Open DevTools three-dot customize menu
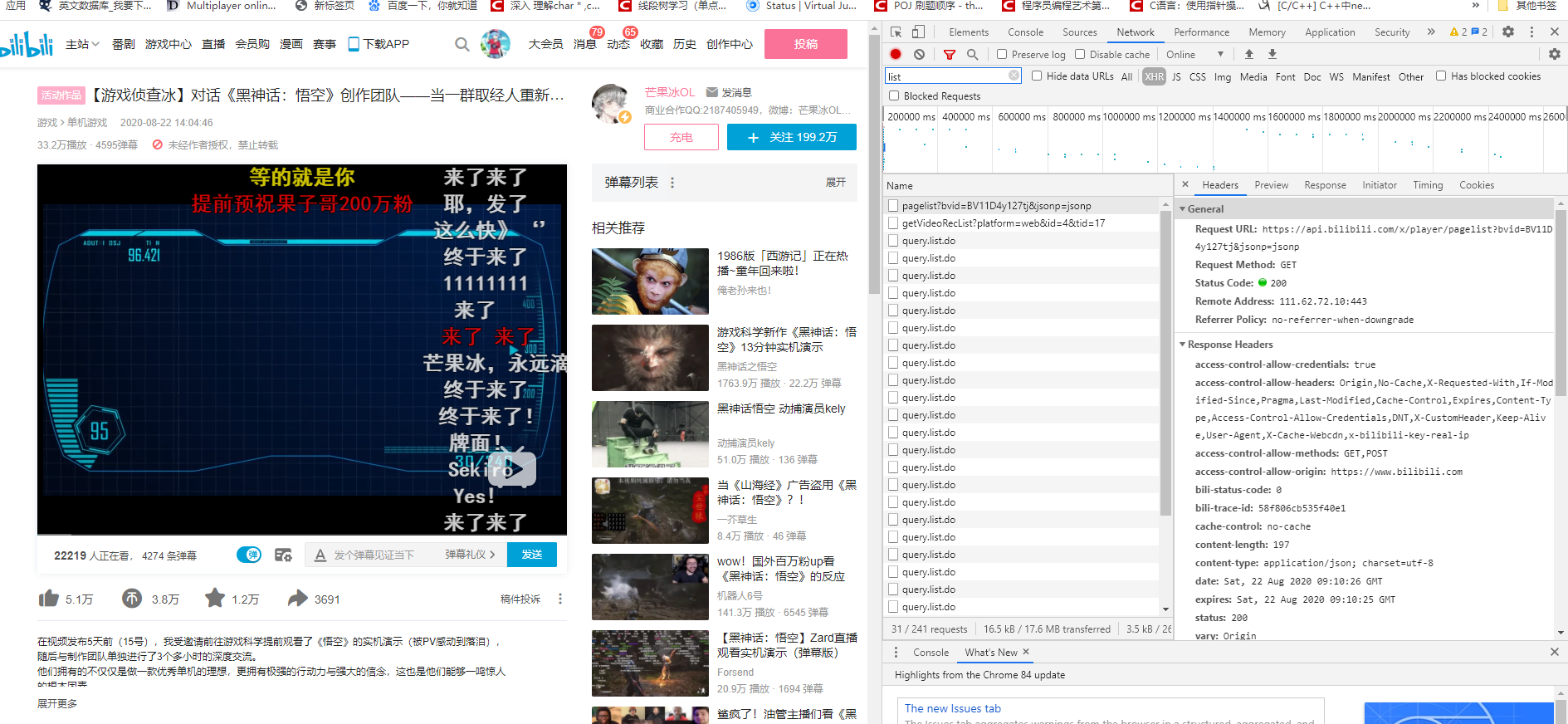 1531,32
